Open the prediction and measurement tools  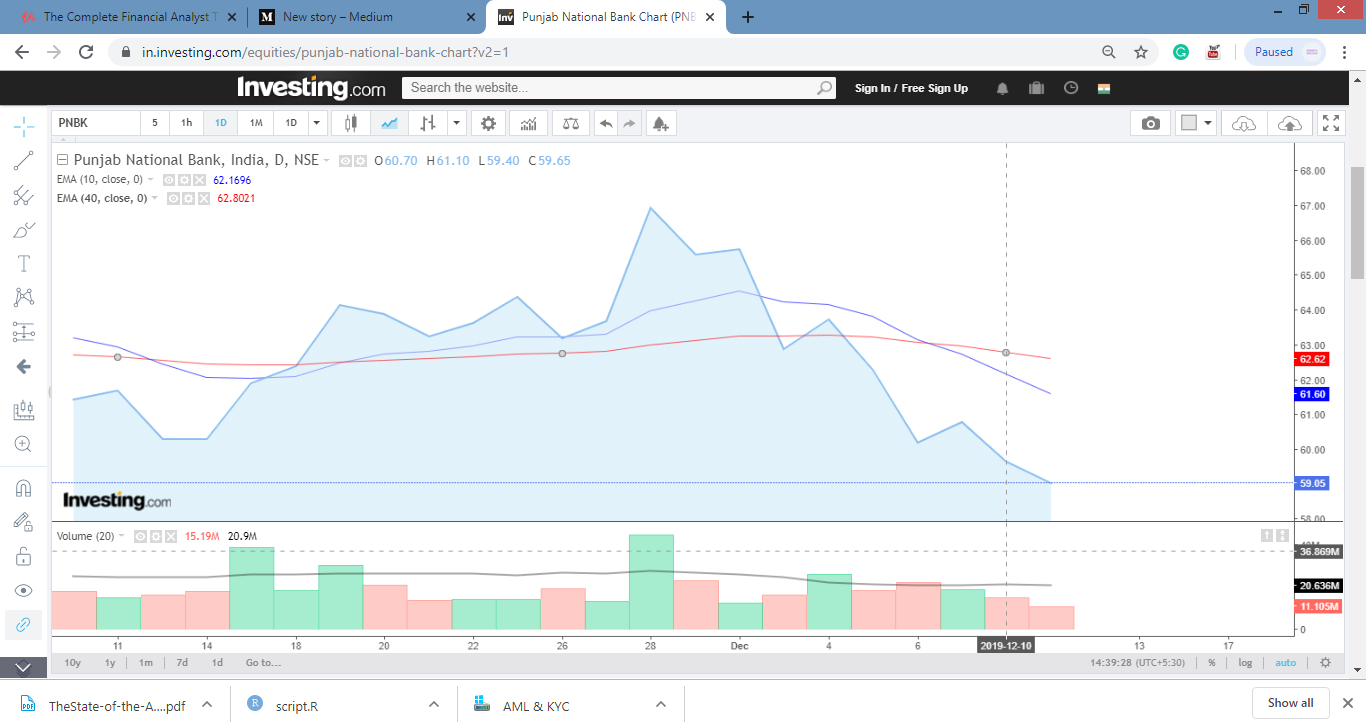coord(24,332)
